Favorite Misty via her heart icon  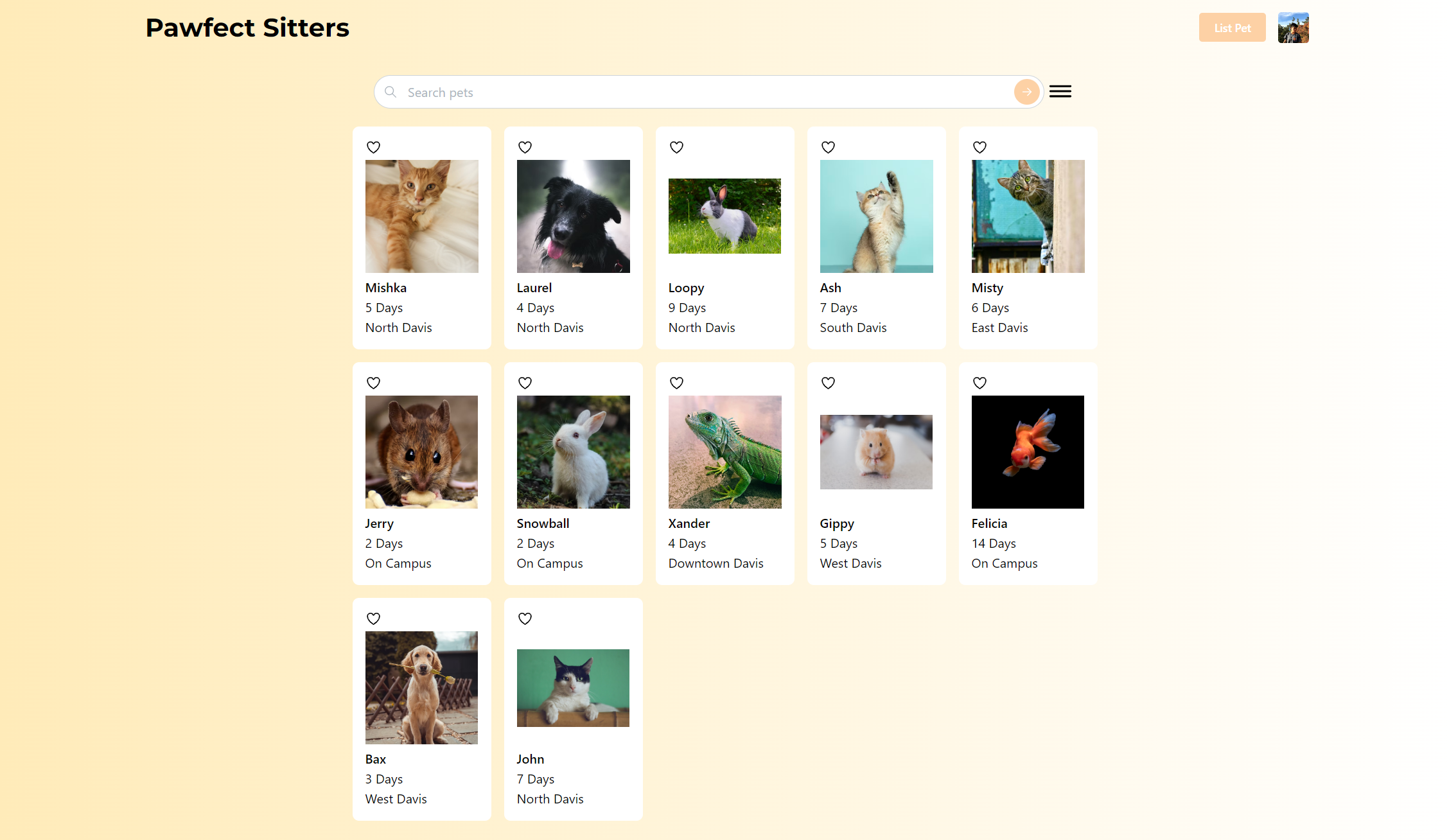(x=979, y=147)
